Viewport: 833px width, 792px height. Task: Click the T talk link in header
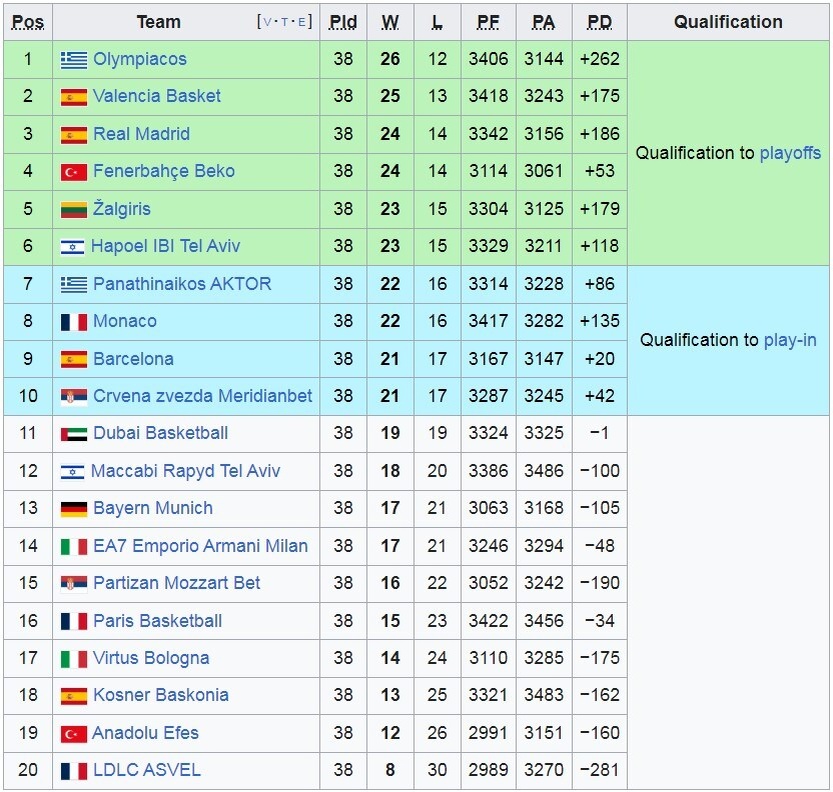pos(285,22)
